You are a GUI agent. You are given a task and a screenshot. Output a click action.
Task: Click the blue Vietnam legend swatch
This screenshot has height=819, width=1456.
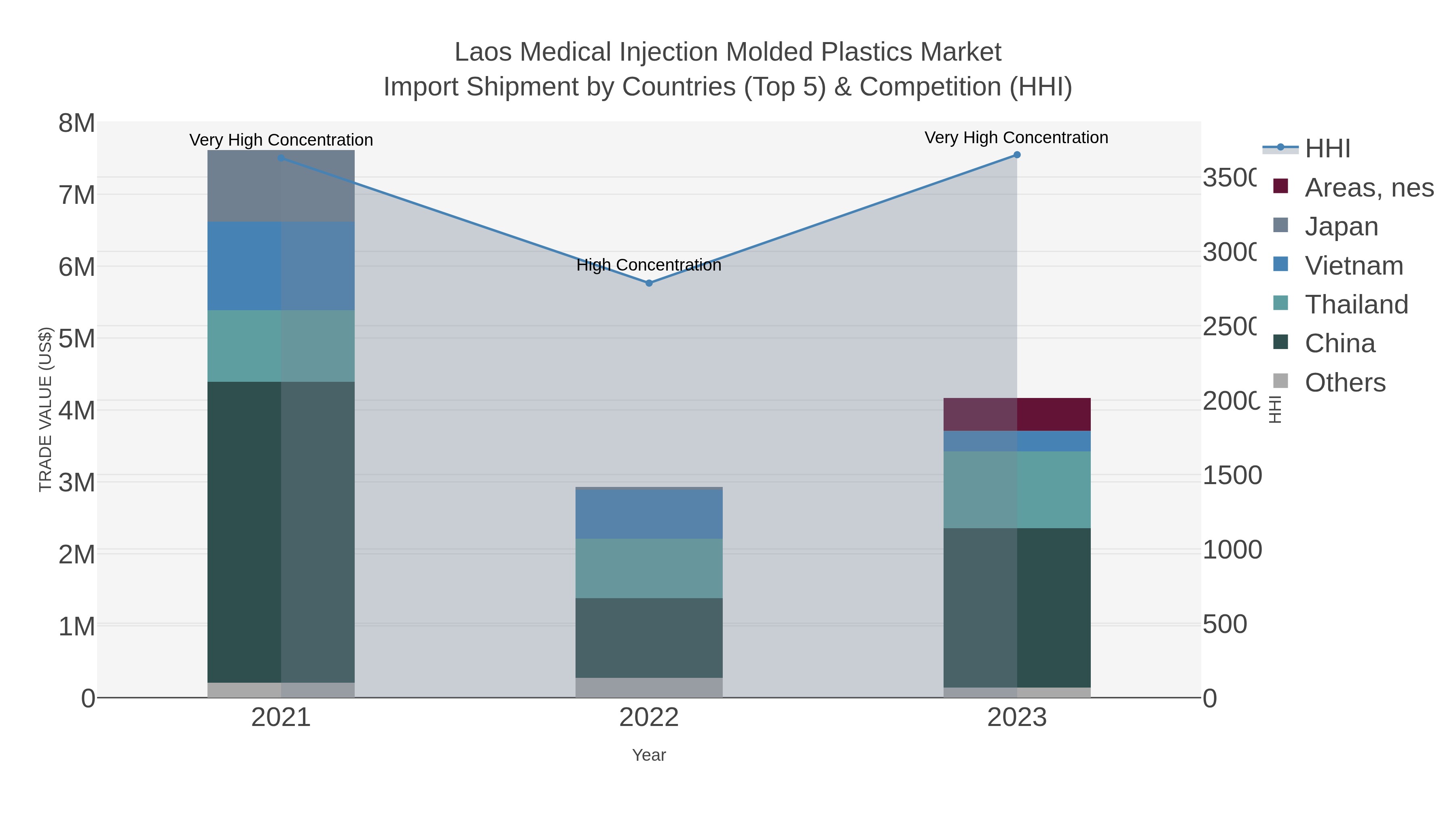pos(1280,264)
